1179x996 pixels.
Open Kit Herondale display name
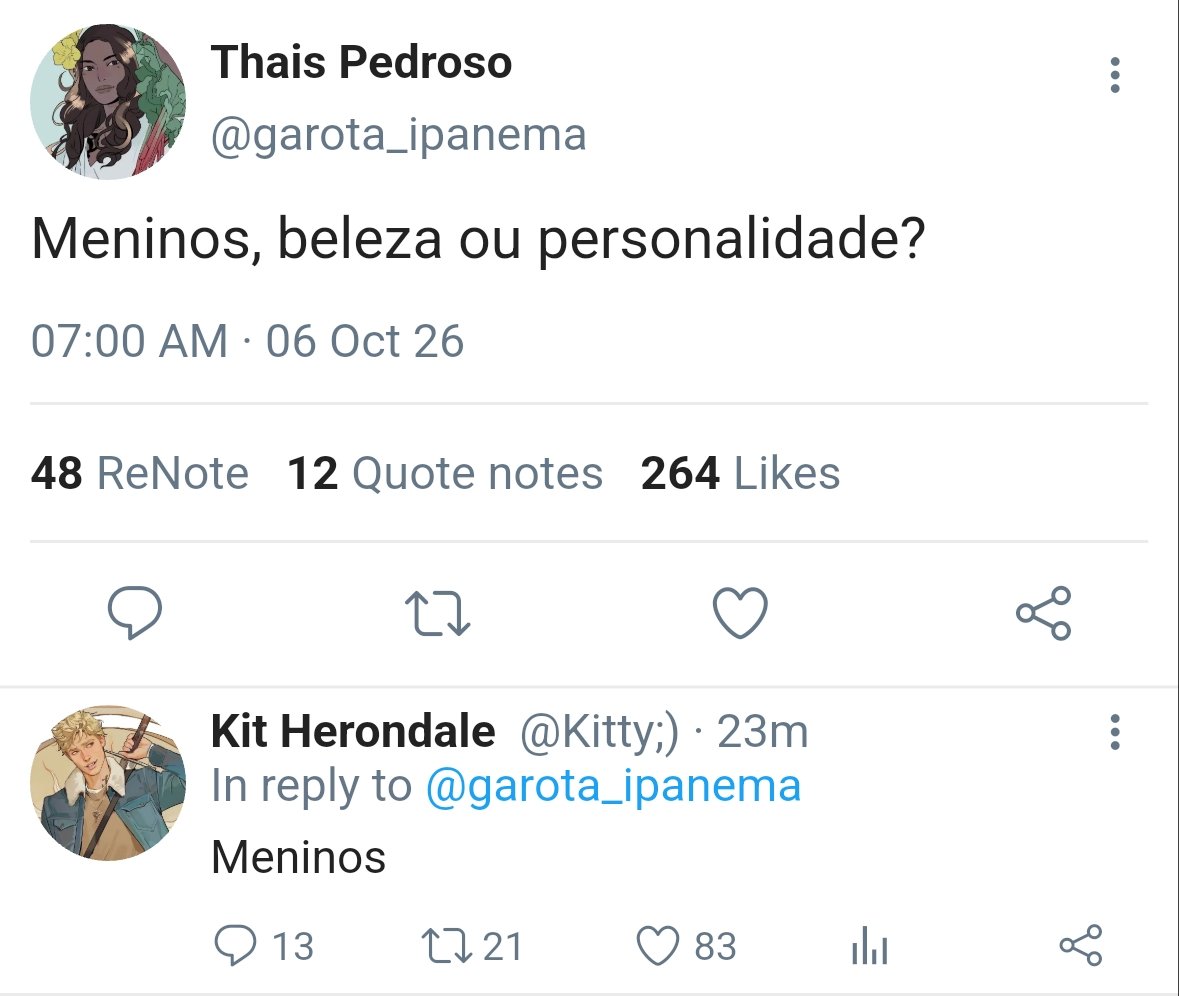[x=353, y=731]
